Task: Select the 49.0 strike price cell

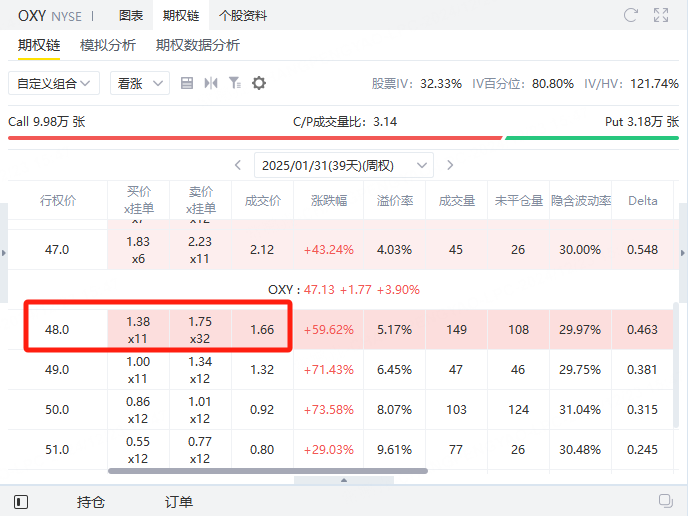Action: (x=57, y=369)
